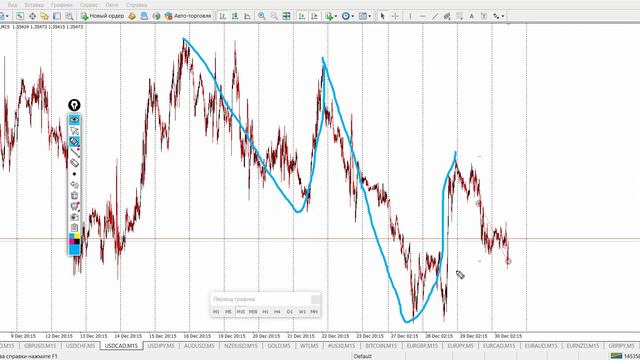Click the lightbulb button above the drawing palette

(74, 105)
